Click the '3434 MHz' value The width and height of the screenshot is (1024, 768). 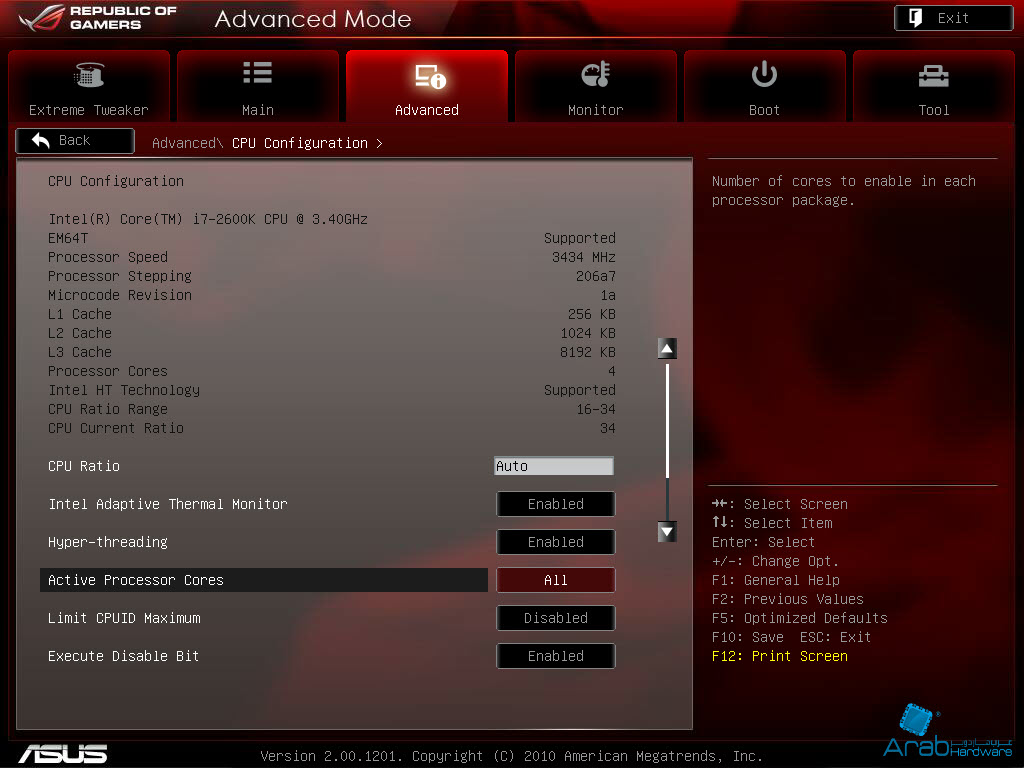click(584, 257)
